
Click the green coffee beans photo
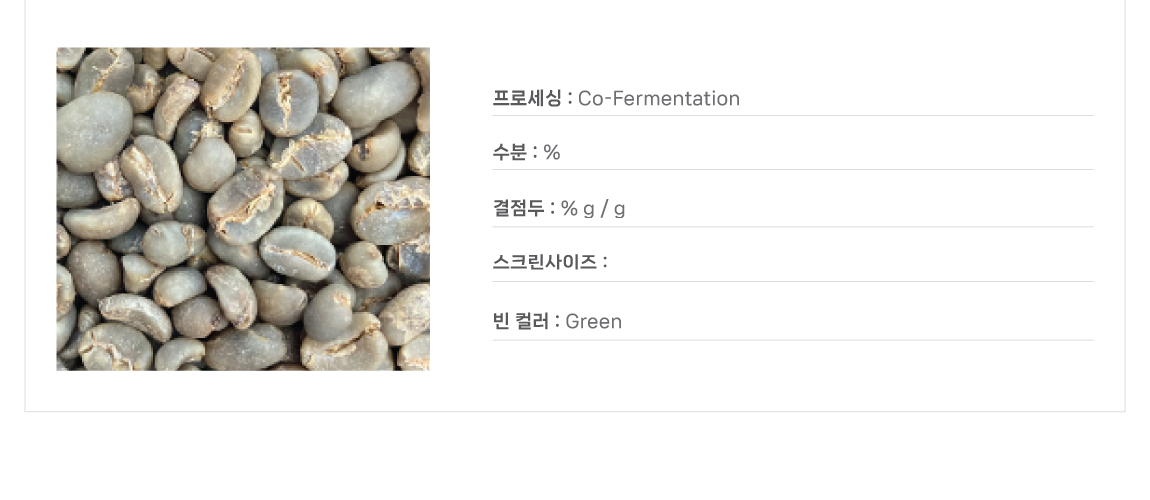[243, 209]
